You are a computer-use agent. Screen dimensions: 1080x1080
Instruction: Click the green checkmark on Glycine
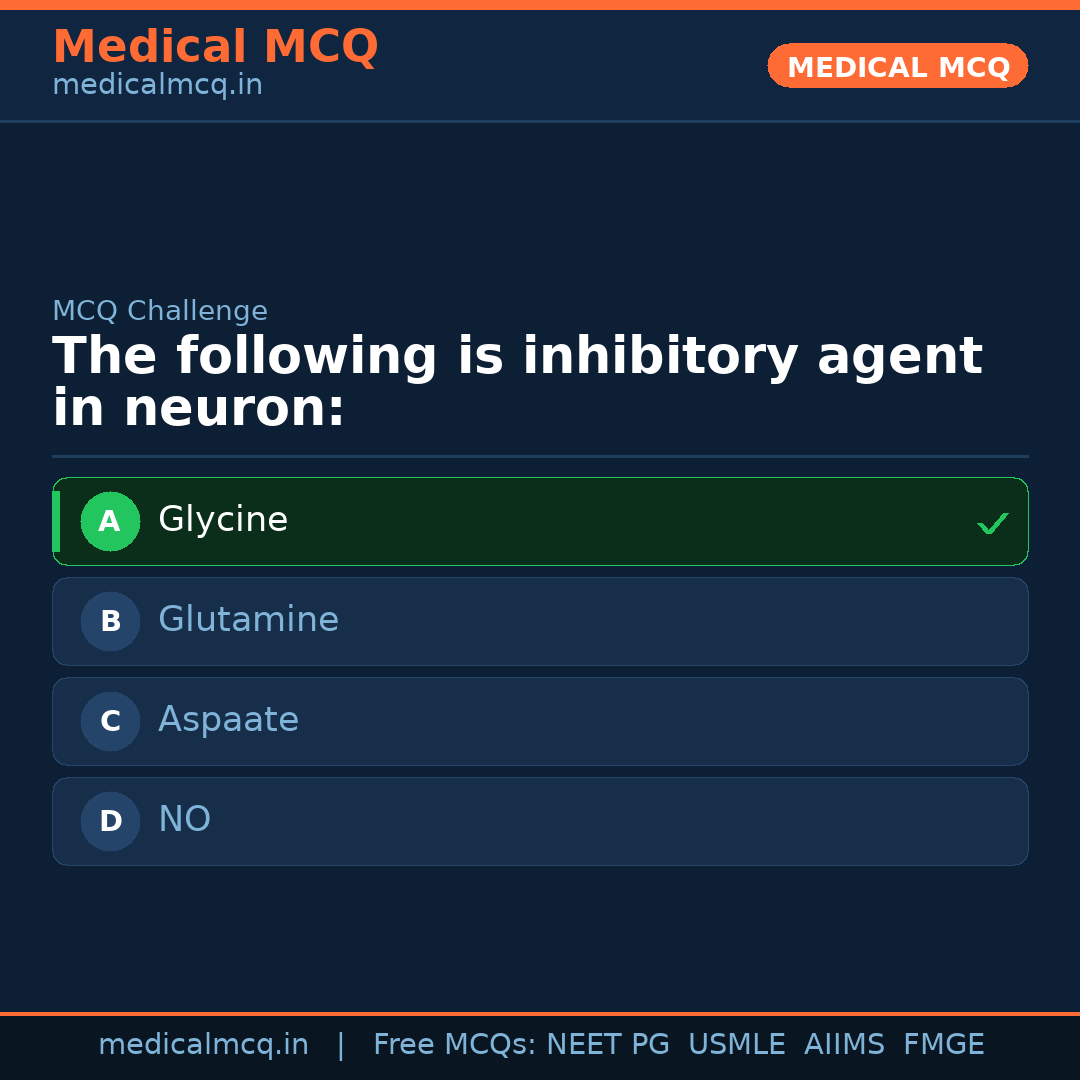(992, 523)
